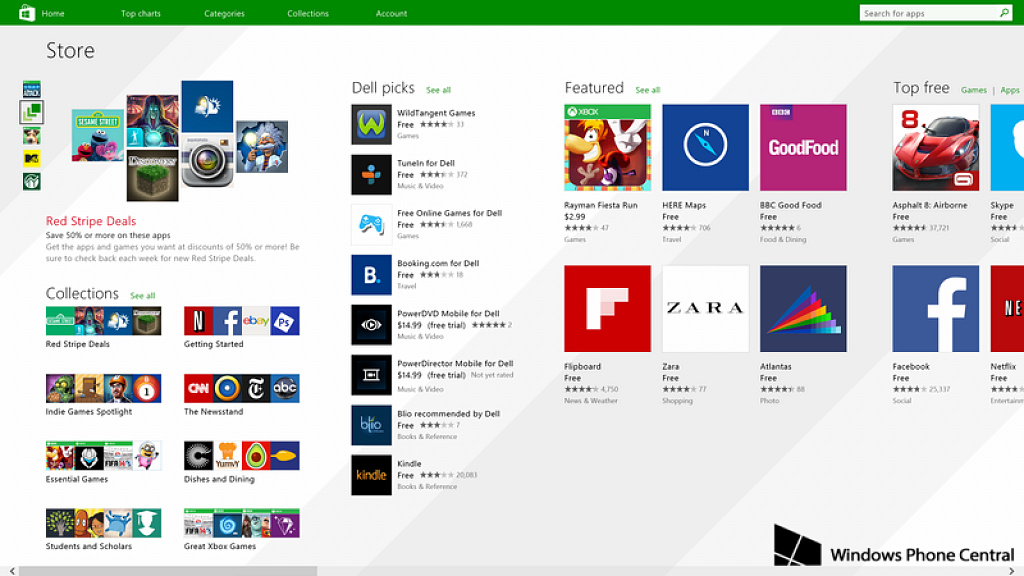Open the TuneIn for Dell icon

(371, 174)
